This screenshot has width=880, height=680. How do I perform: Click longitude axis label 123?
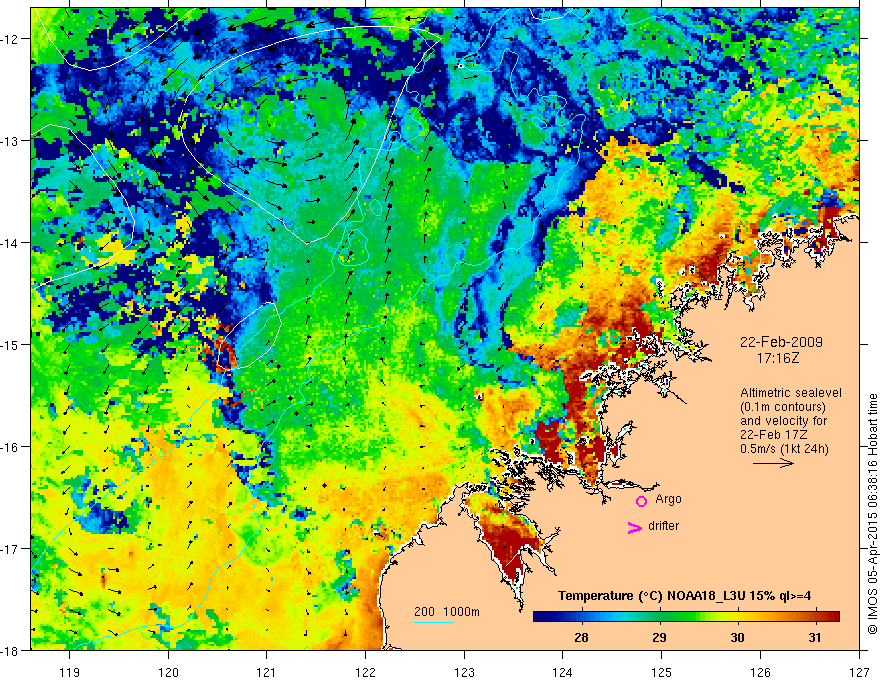tap(464, 672)
